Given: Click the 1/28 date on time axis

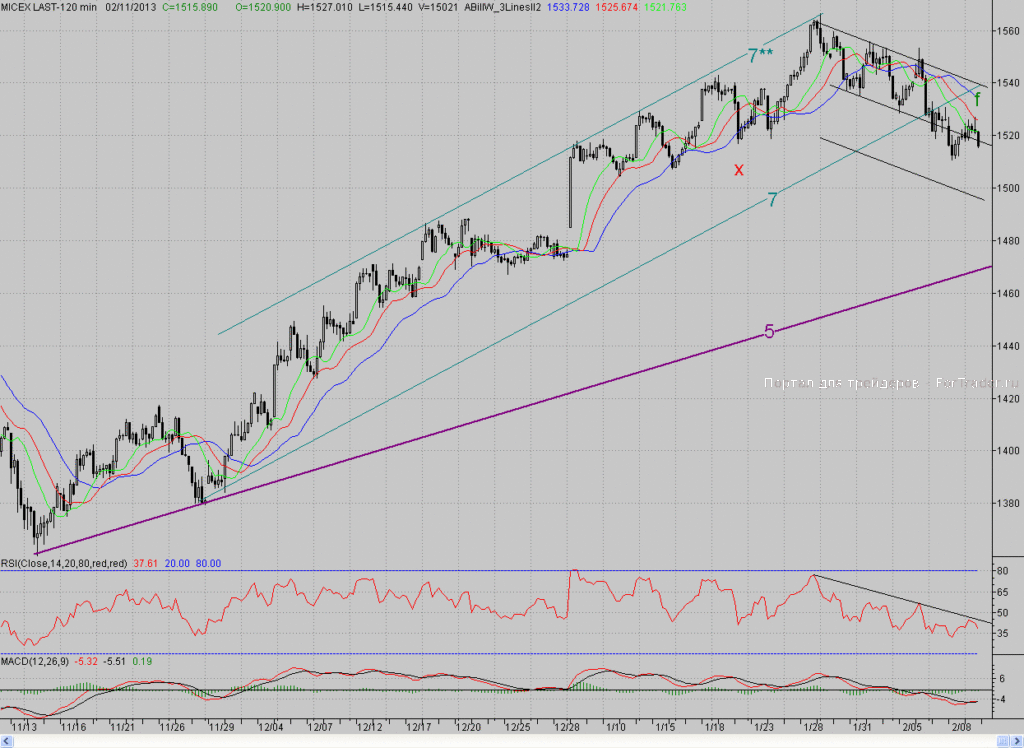Looking at the screenshot, I should (813, 726).
